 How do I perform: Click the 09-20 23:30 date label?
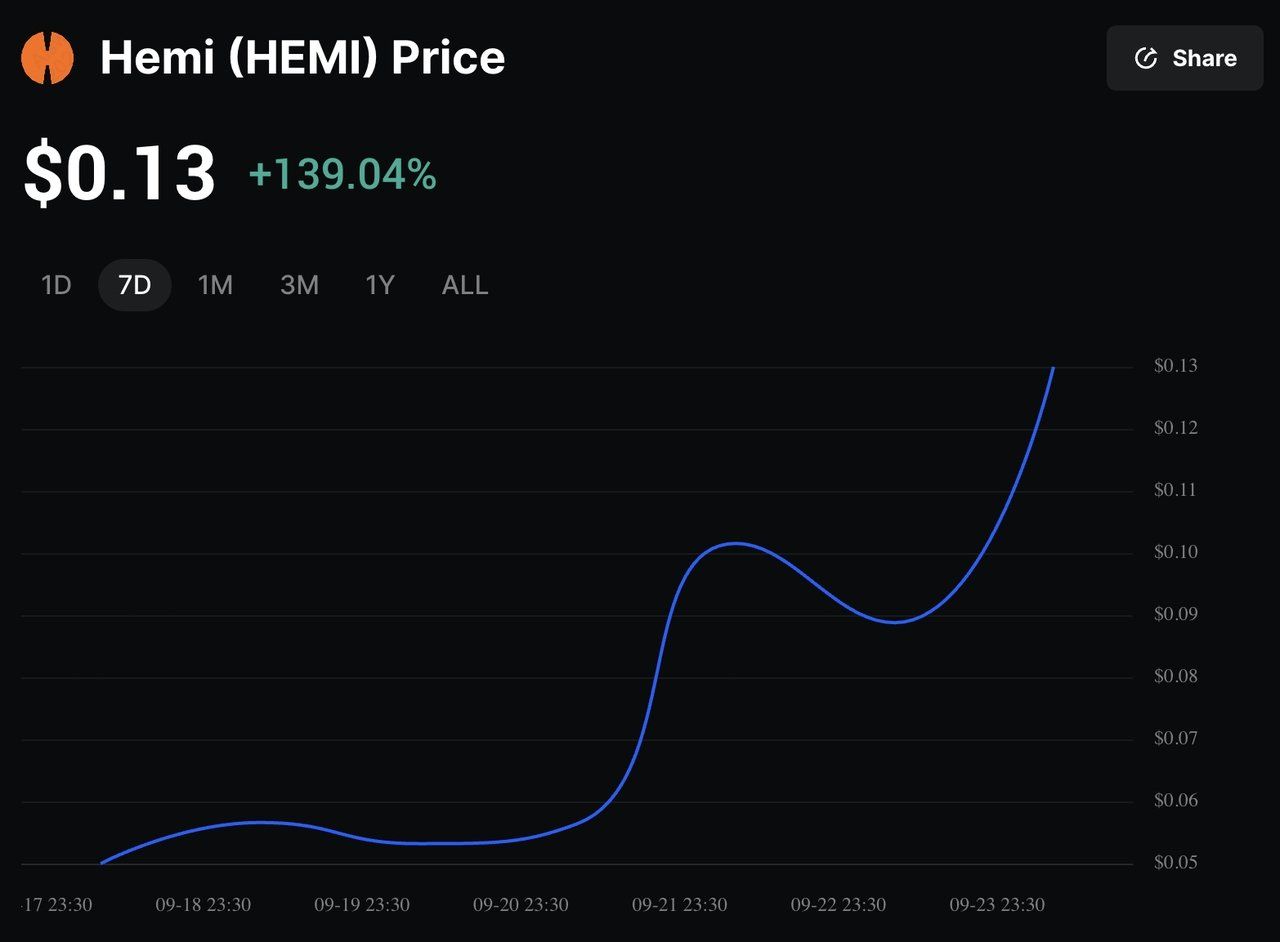point(521,905)
